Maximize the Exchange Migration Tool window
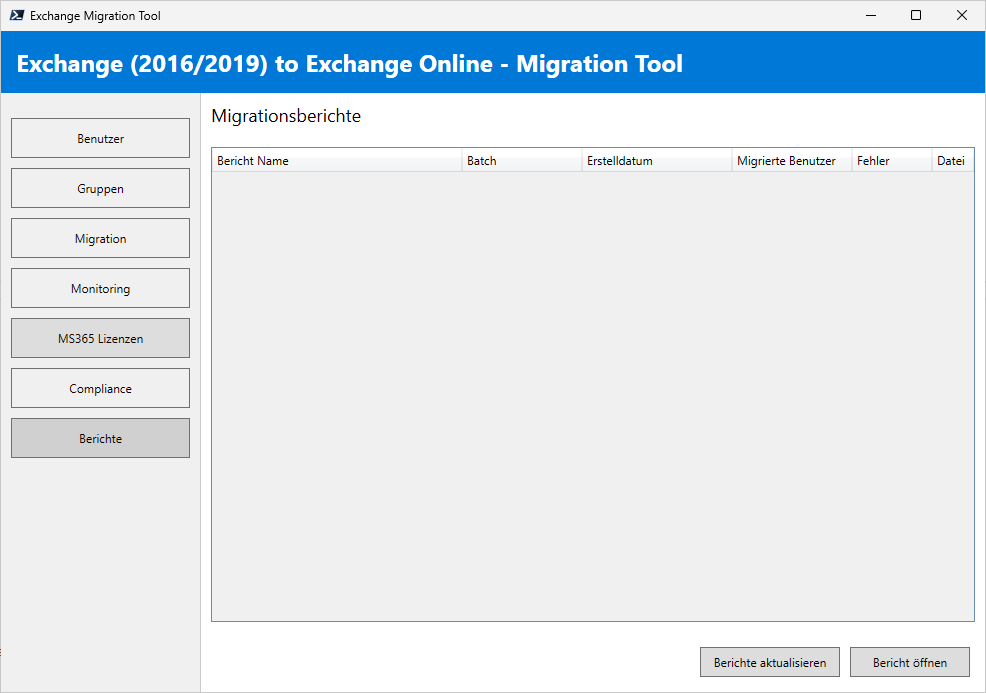 tap(916, 15)
